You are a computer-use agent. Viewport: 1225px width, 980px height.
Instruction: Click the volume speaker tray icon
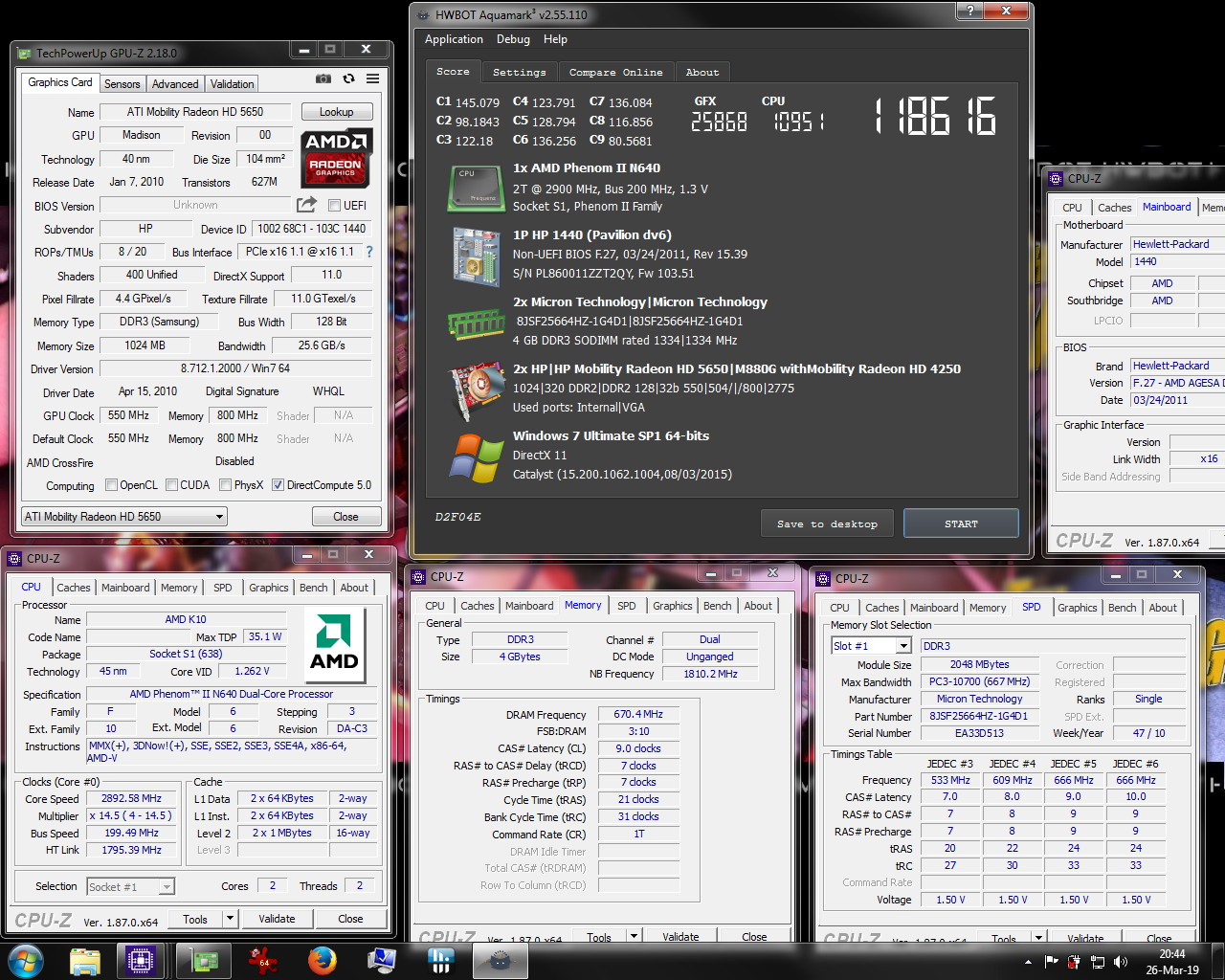(1120, 962)
